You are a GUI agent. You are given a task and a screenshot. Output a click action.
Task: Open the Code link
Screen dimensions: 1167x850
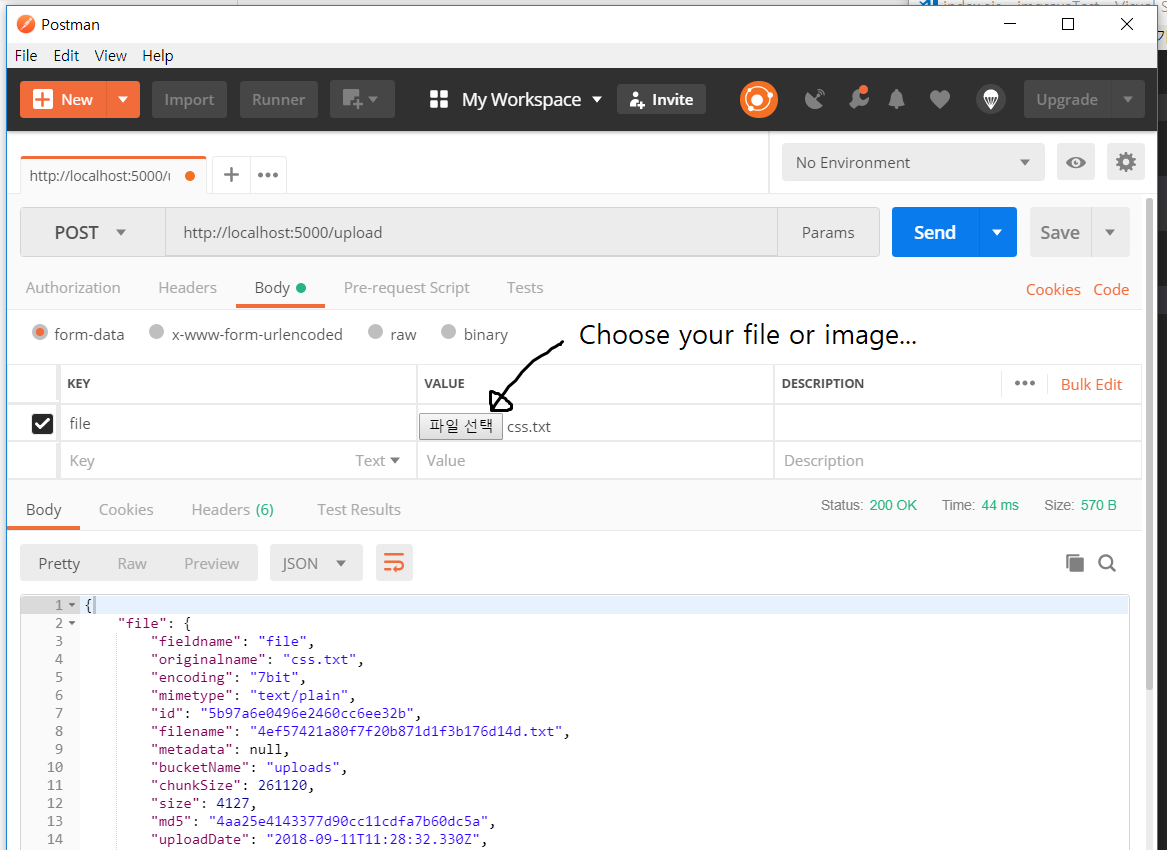[x=1111, y=290]
